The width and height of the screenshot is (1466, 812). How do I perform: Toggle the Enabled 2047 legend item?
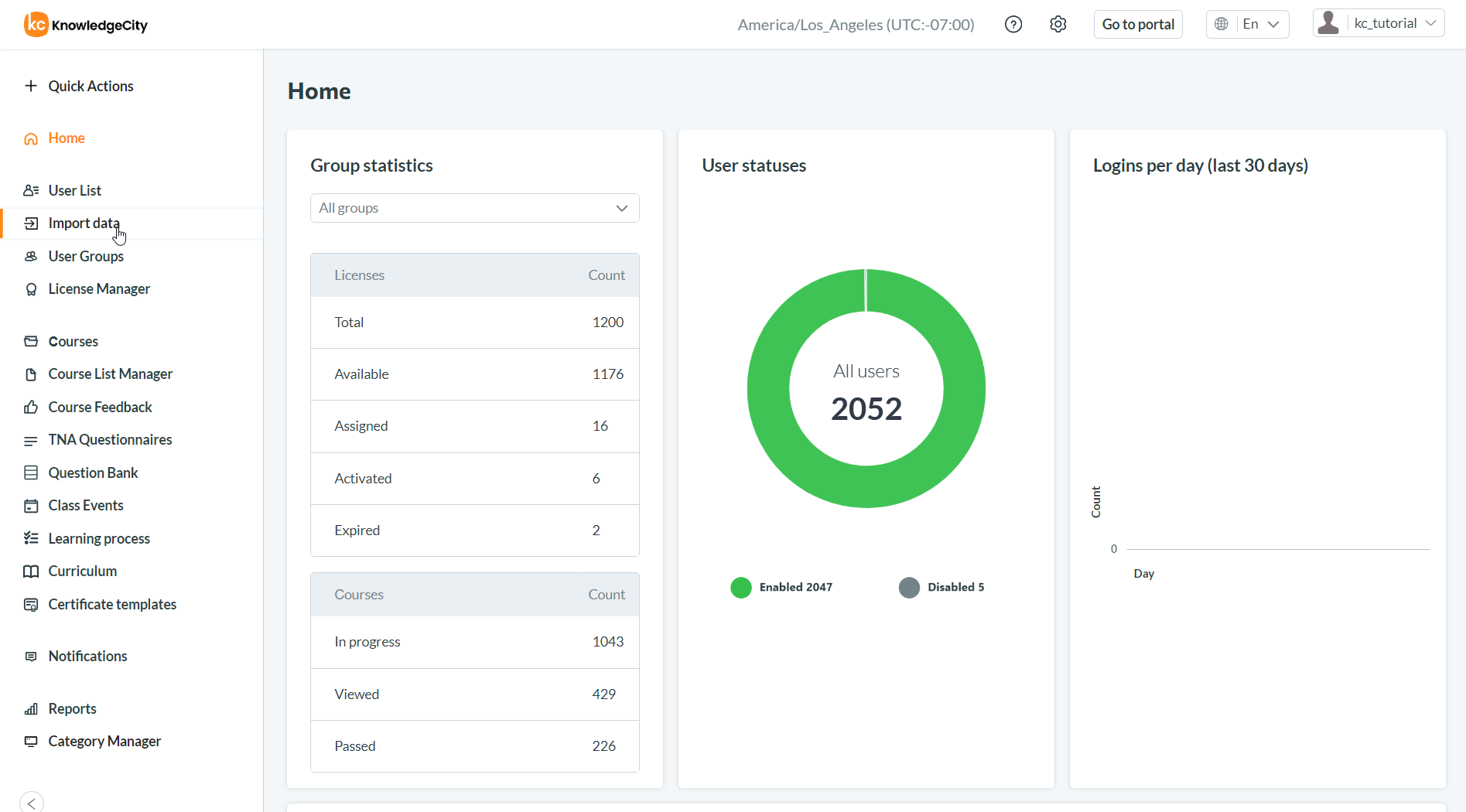(781, 588)
